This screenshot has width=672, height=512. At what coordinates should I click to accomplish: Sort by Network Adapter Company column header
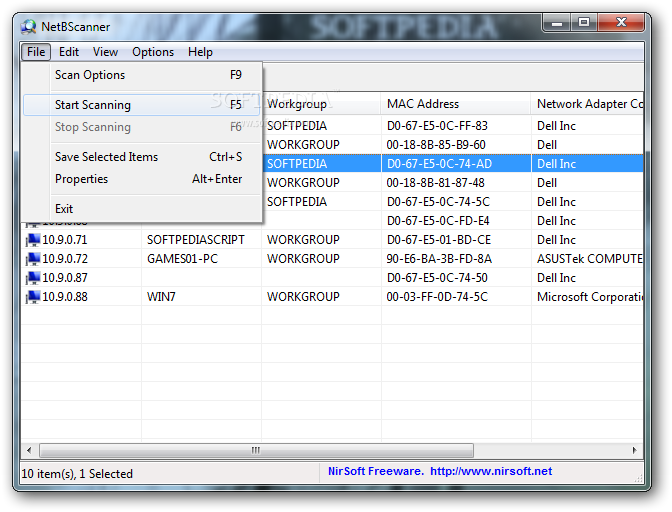(x=588, y=104)
